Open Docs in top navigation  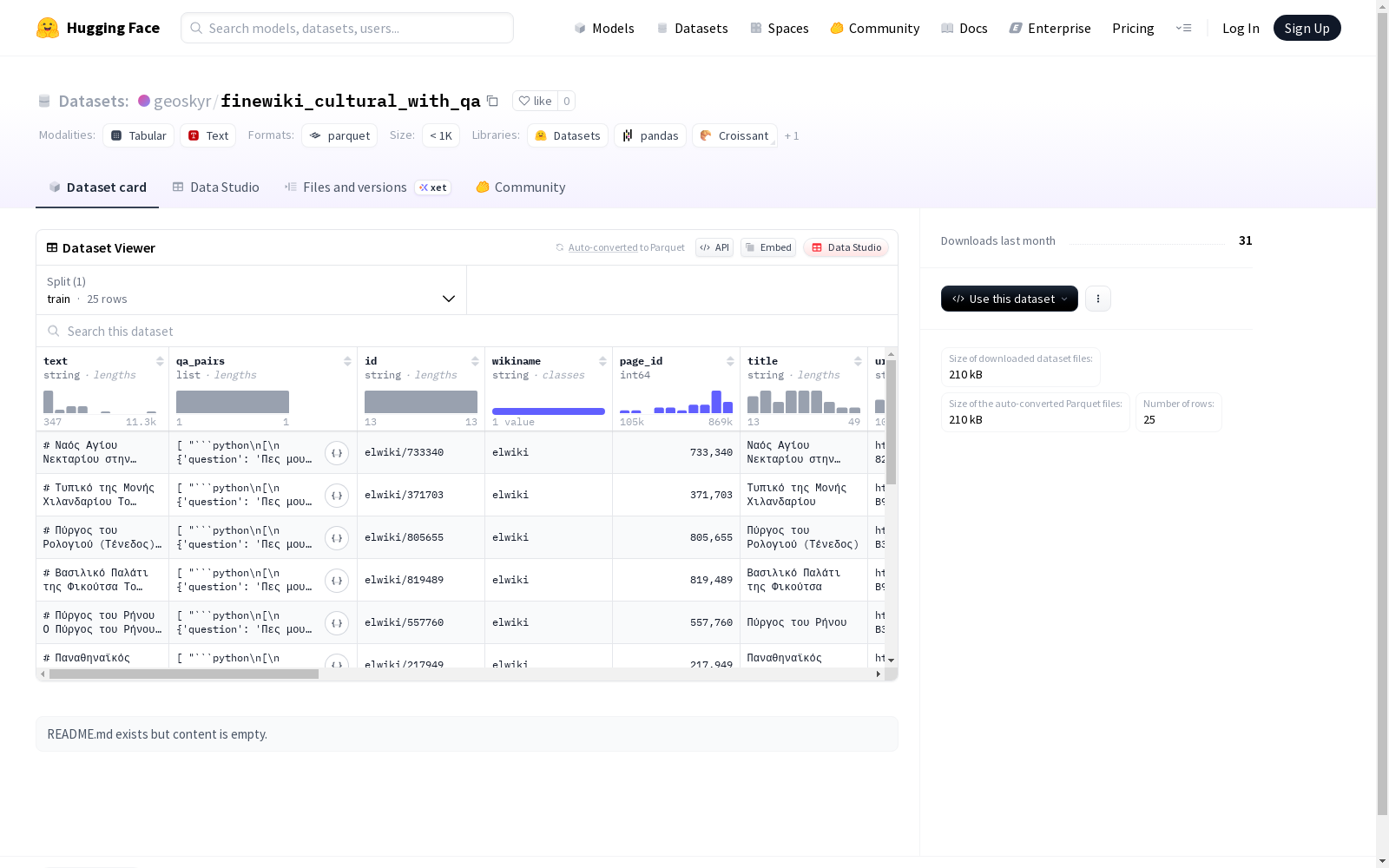[964, 28]
